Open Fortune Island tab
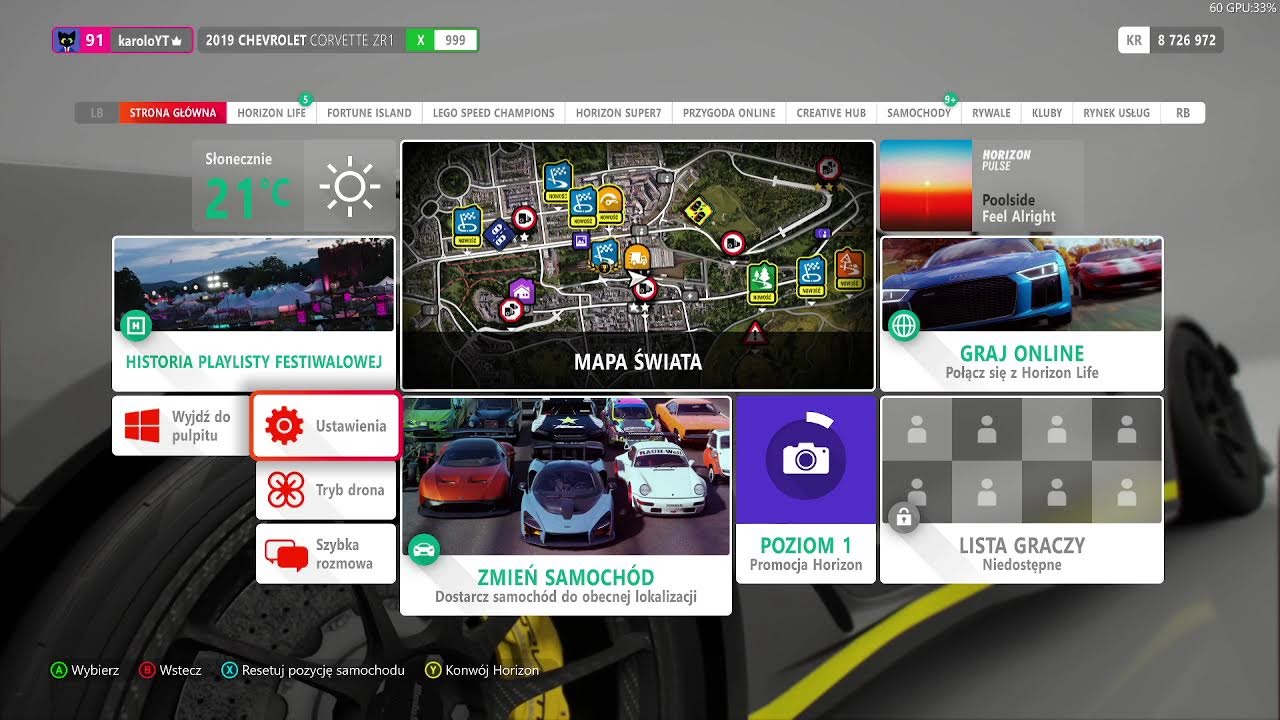Viewport: 1280px width, 720px height. [x=369, y=113]
